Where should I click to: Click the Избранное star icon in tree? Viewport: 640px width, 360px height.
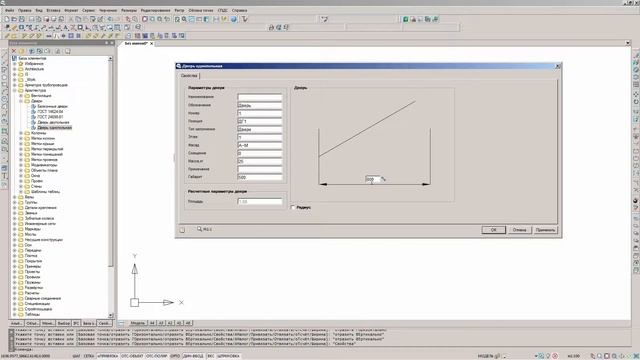(x=21, y=64)
